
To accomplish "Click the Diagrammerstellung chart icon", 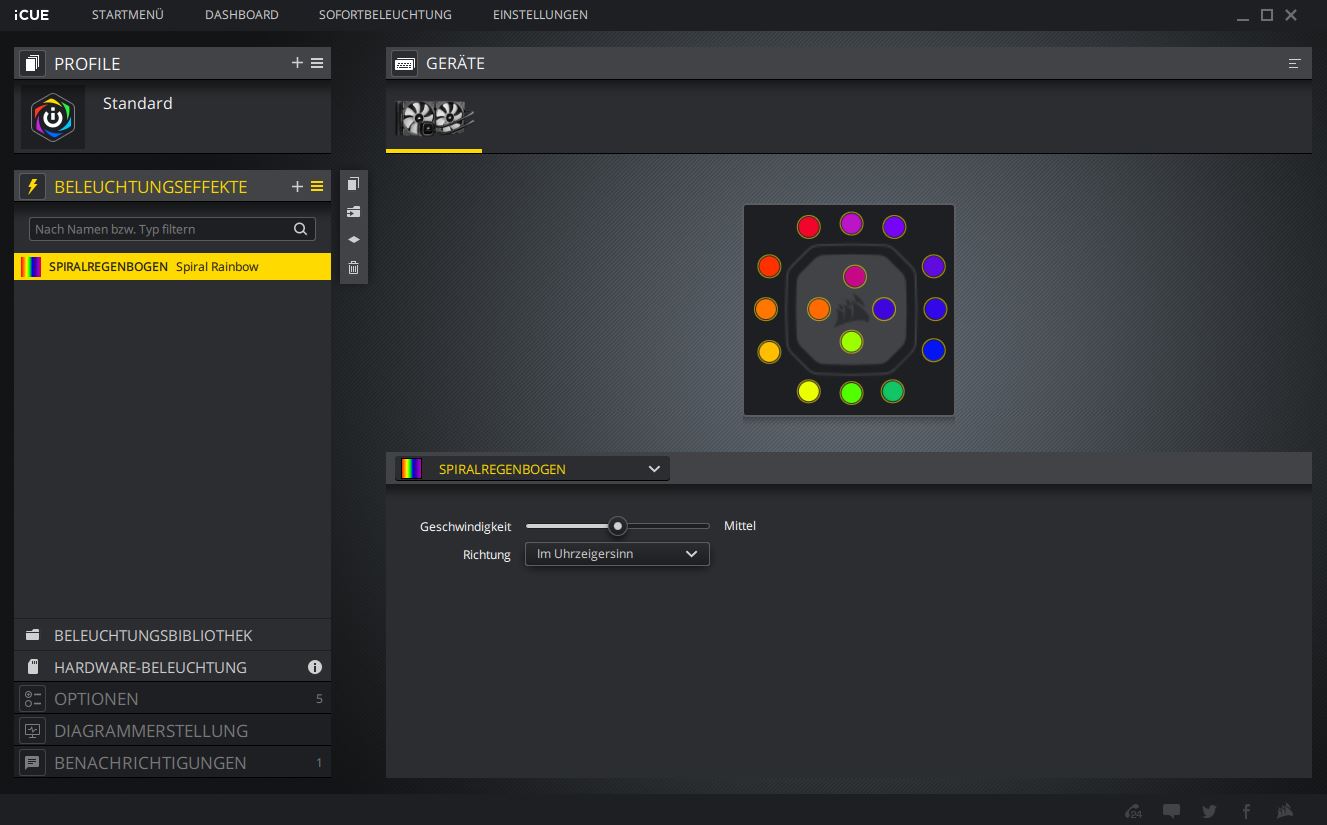I will coord(32,731).
